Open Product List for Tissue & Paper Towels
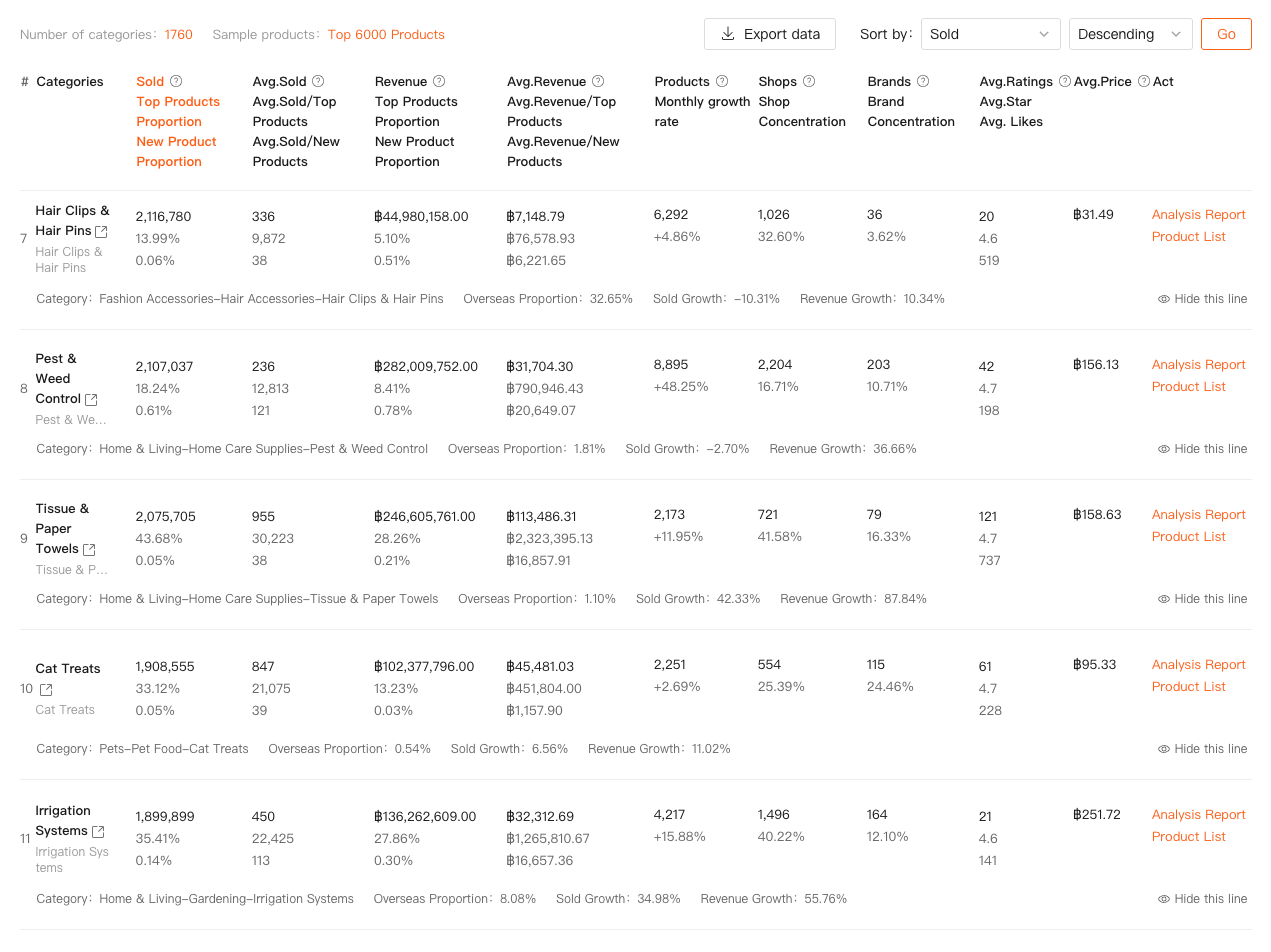The height and width of the screenshot is (952, 1271). pos(1188,537)
